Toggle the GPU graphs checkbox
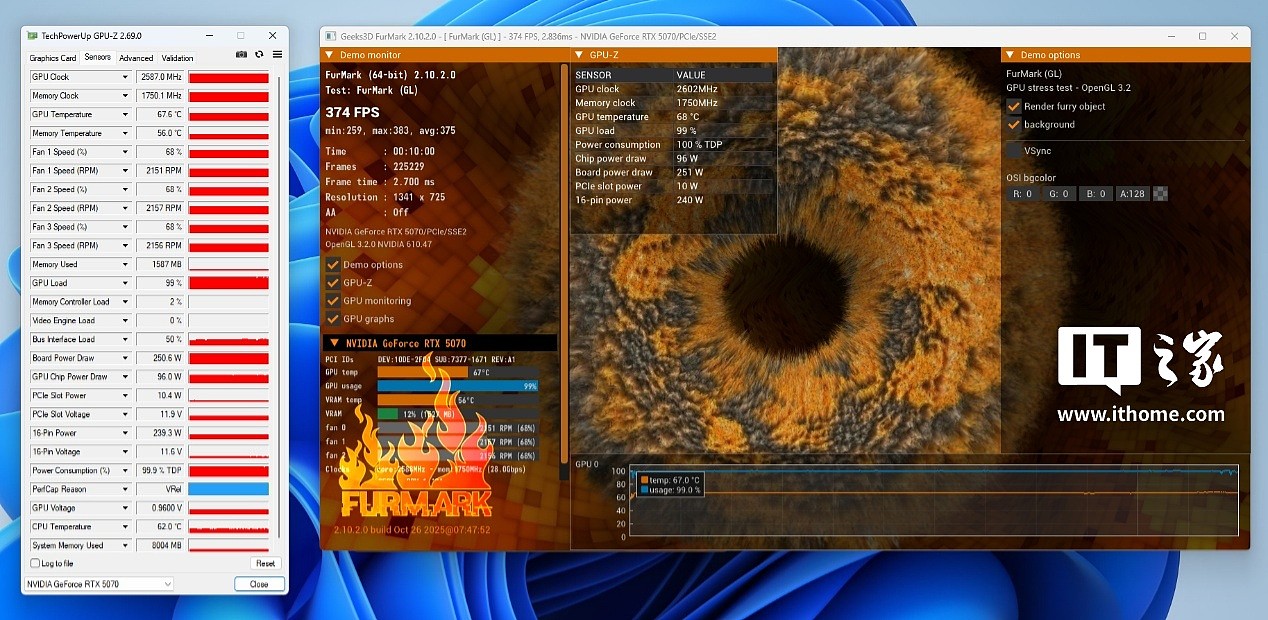This screenshot has height=620, width=1268. [x=333, y=319]
